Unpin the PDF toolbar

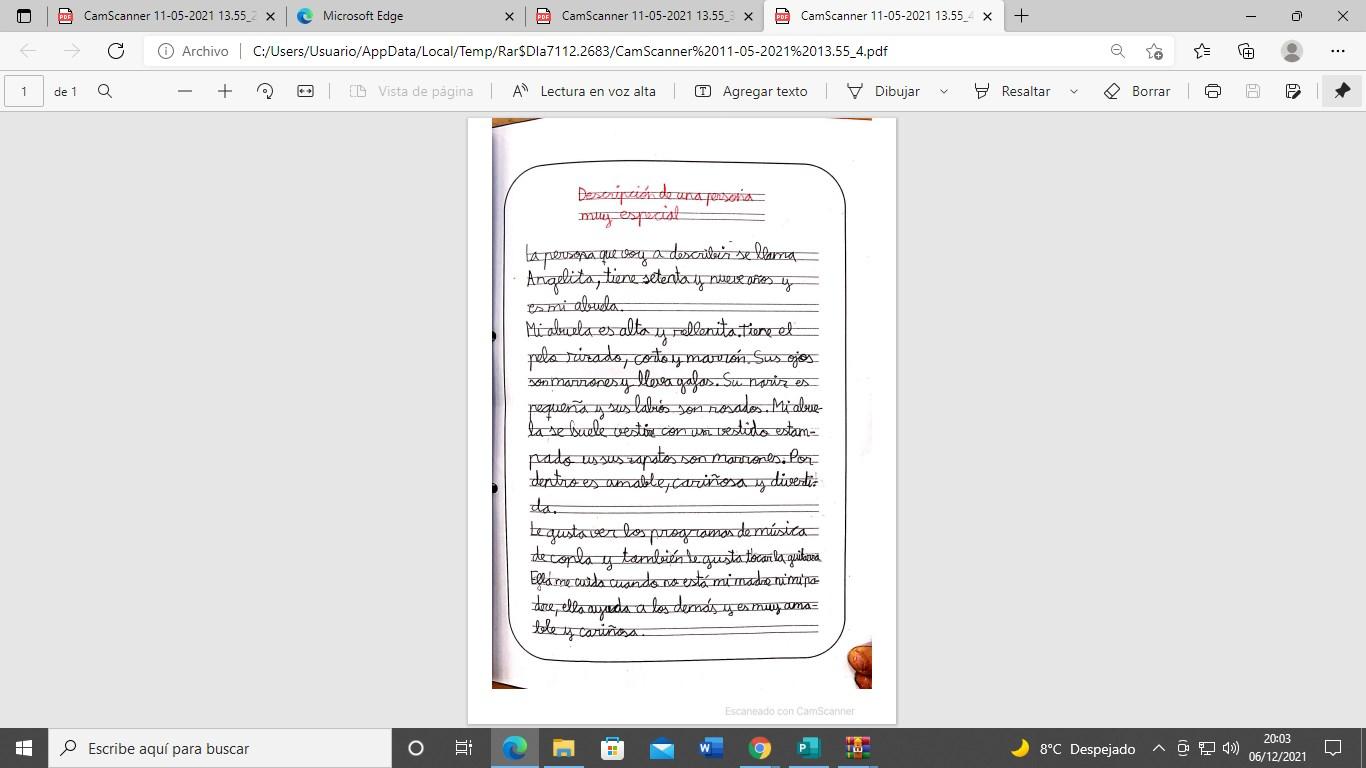(1342, 91)
